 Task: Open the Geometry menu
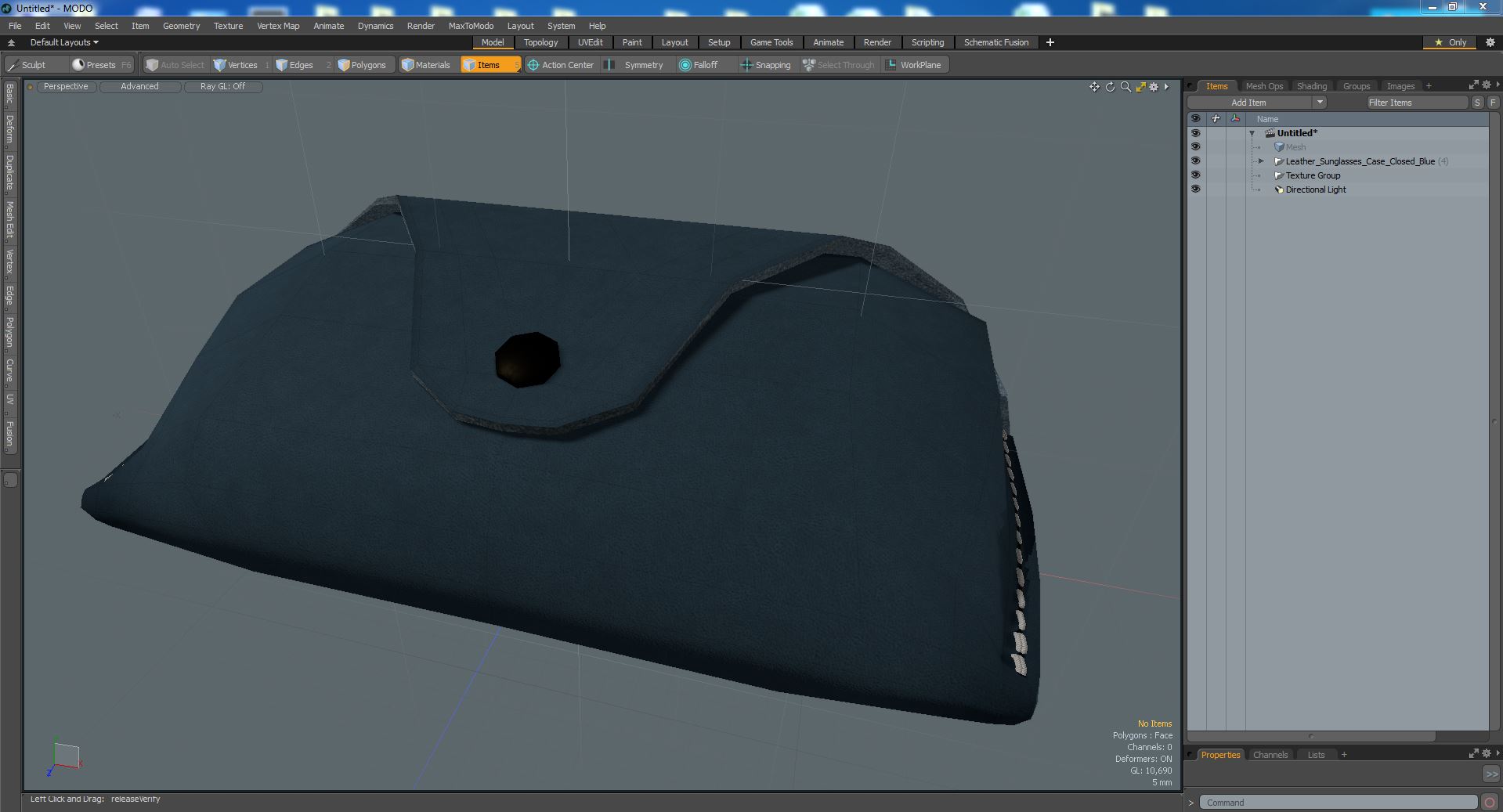[181, 26]
